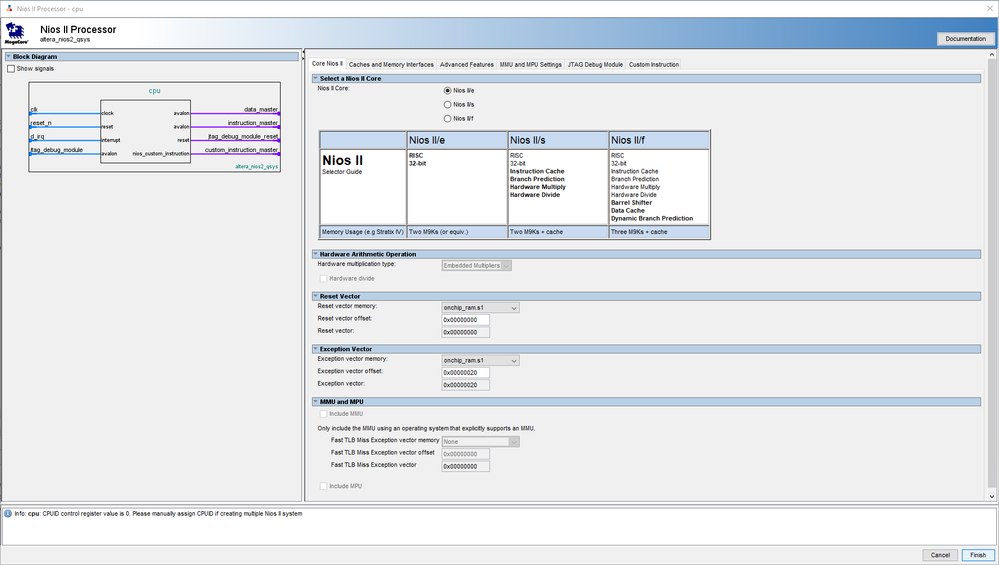The height and width of the screenshot is (565, 999).
Task: Enable the Show signals checkbox
Action: click(x=11, y=69)
